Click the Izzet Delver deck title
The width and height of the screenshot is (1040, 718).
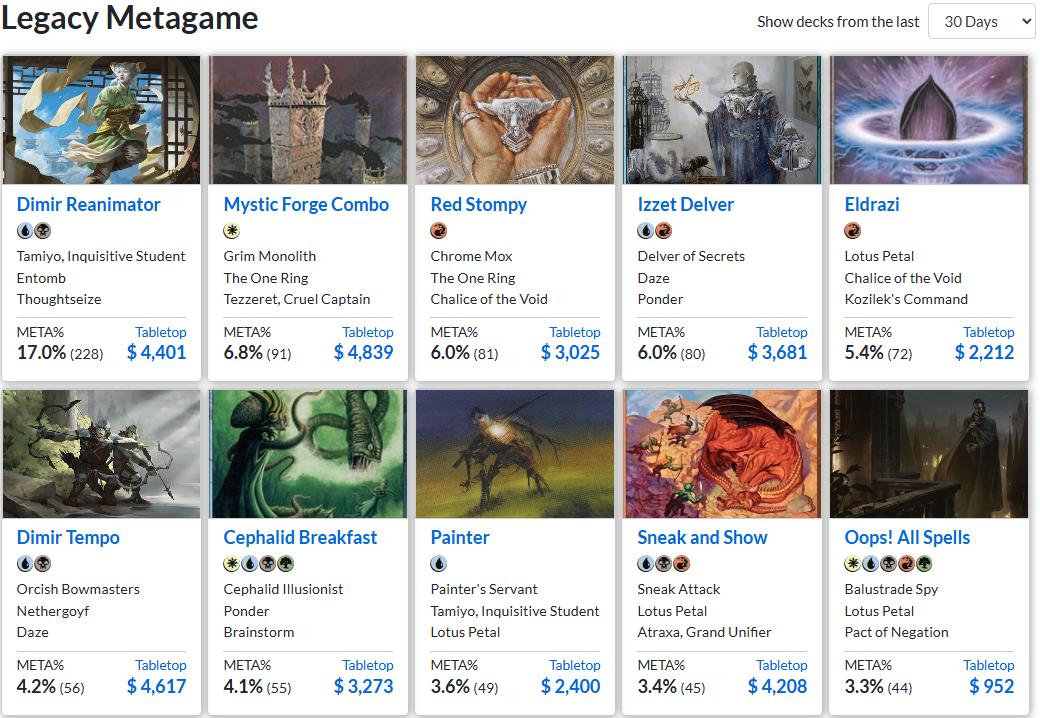click(685, 204)
